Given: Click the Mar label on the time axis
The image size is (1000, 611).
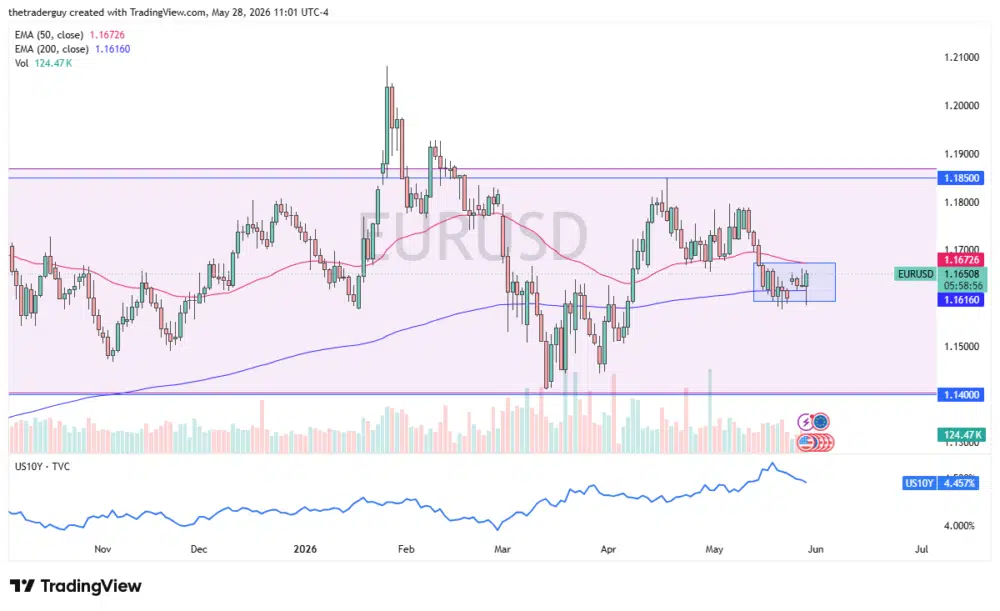Looking at the screenshot, I should (503, 549).
